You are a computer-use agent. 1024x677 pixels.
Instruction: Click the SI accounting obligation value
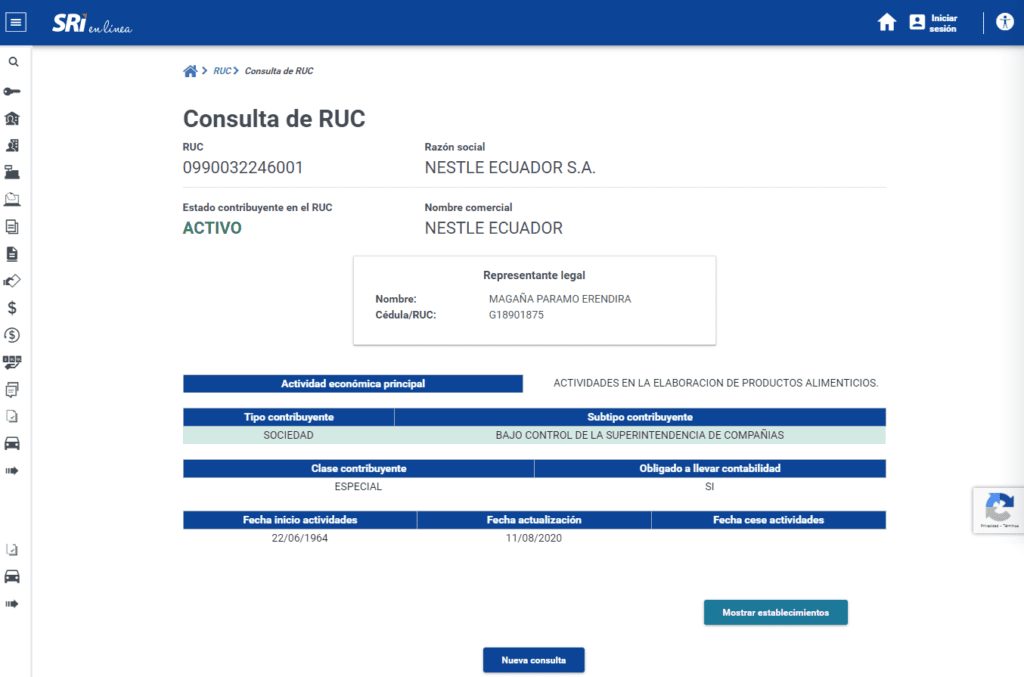[710, 487]
